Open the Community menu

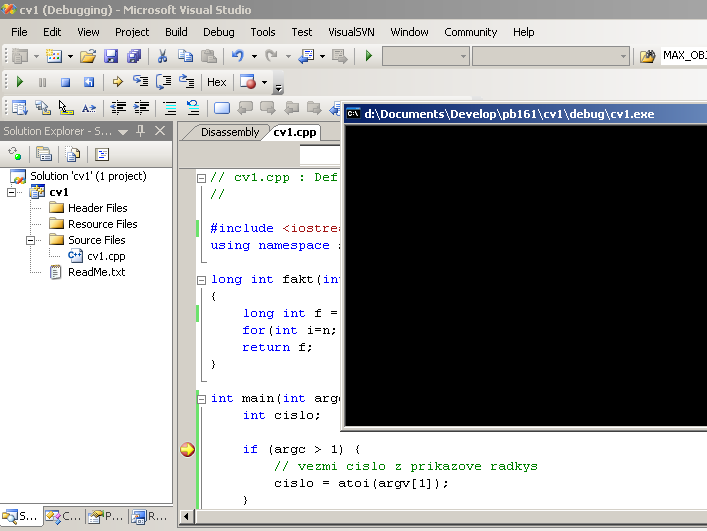point(470,32)
